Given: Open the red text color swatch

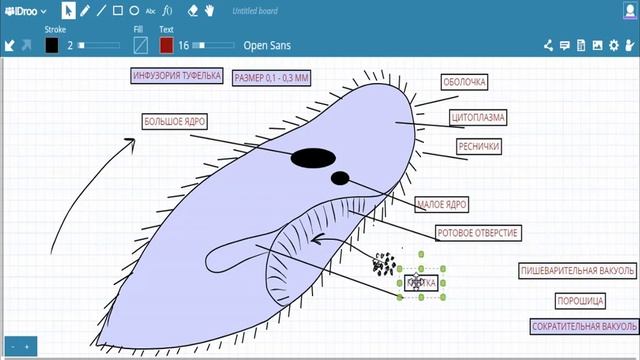Looking at the screenshot, I should 166,45.
